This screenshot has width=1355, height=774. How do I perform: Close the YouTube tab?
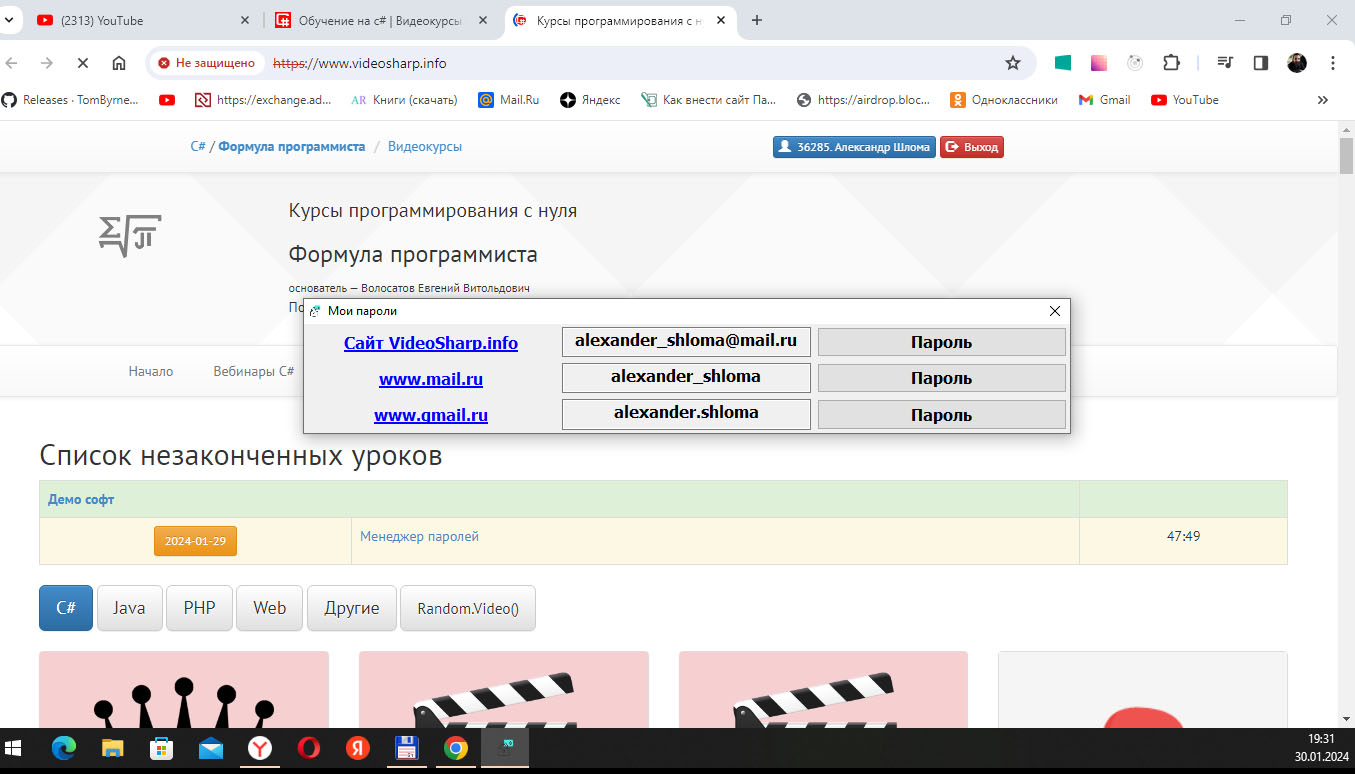tap(246, 20)
